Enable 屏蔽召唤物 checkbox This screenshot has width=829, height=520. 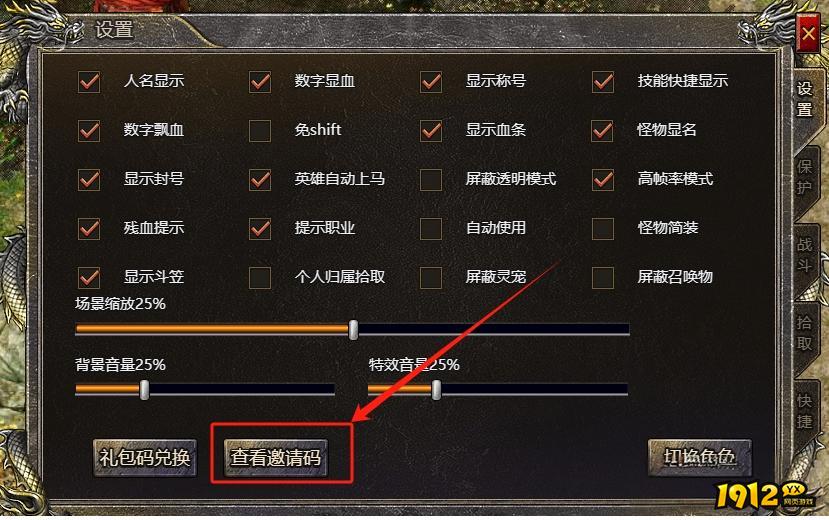click(603, 277)
